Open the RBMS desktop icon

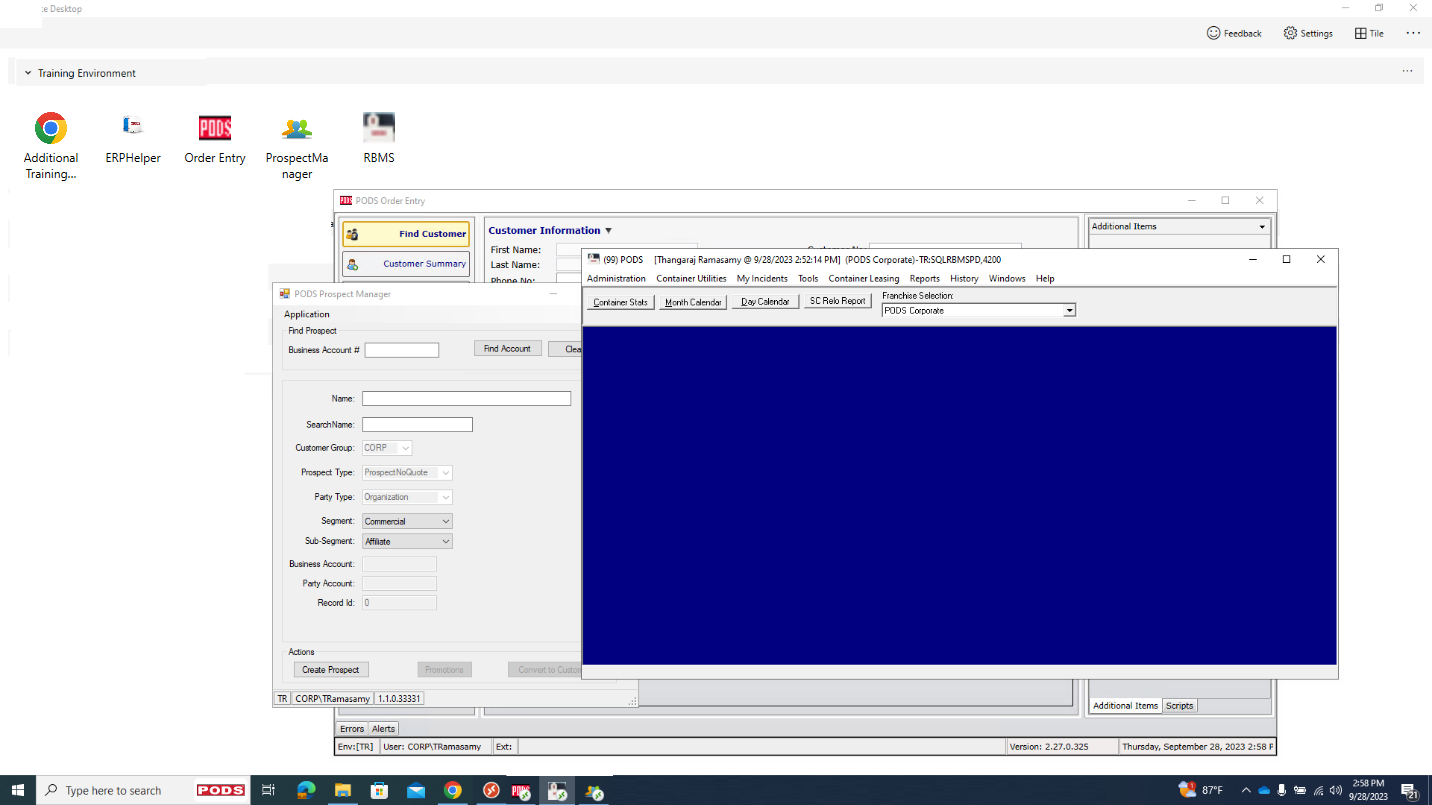coord(379,128)
